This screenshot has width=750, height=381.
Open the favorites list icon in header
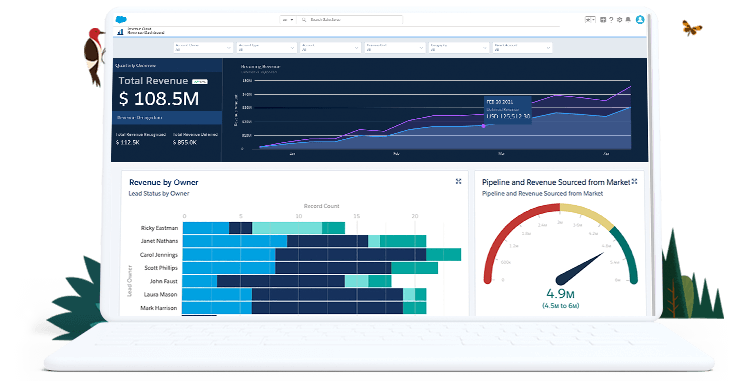tap(590, 20)
